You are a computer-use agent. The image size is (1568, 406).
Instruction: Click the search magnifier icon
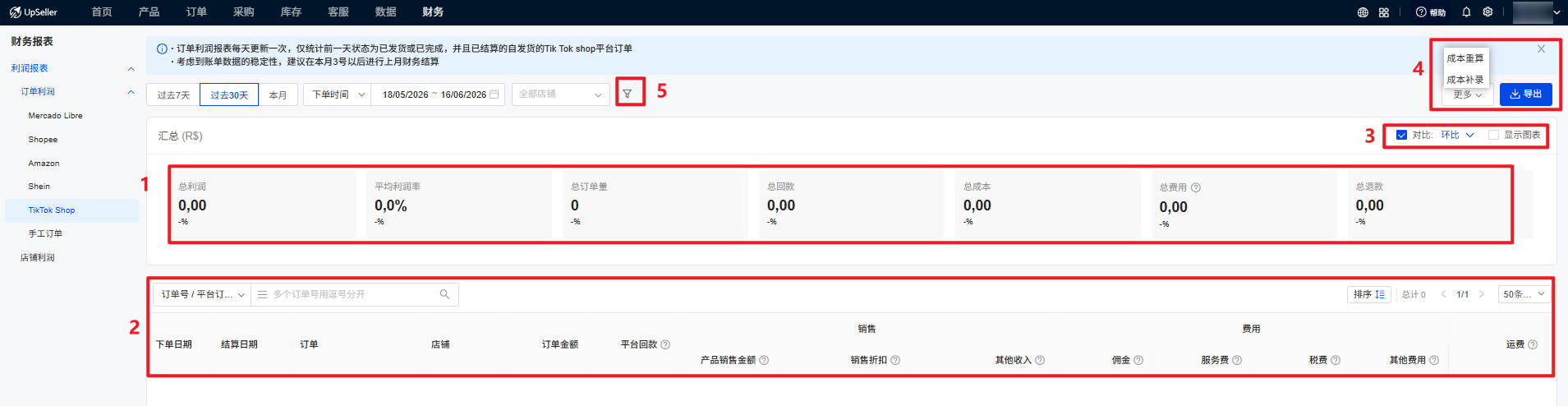coord(444,294)
